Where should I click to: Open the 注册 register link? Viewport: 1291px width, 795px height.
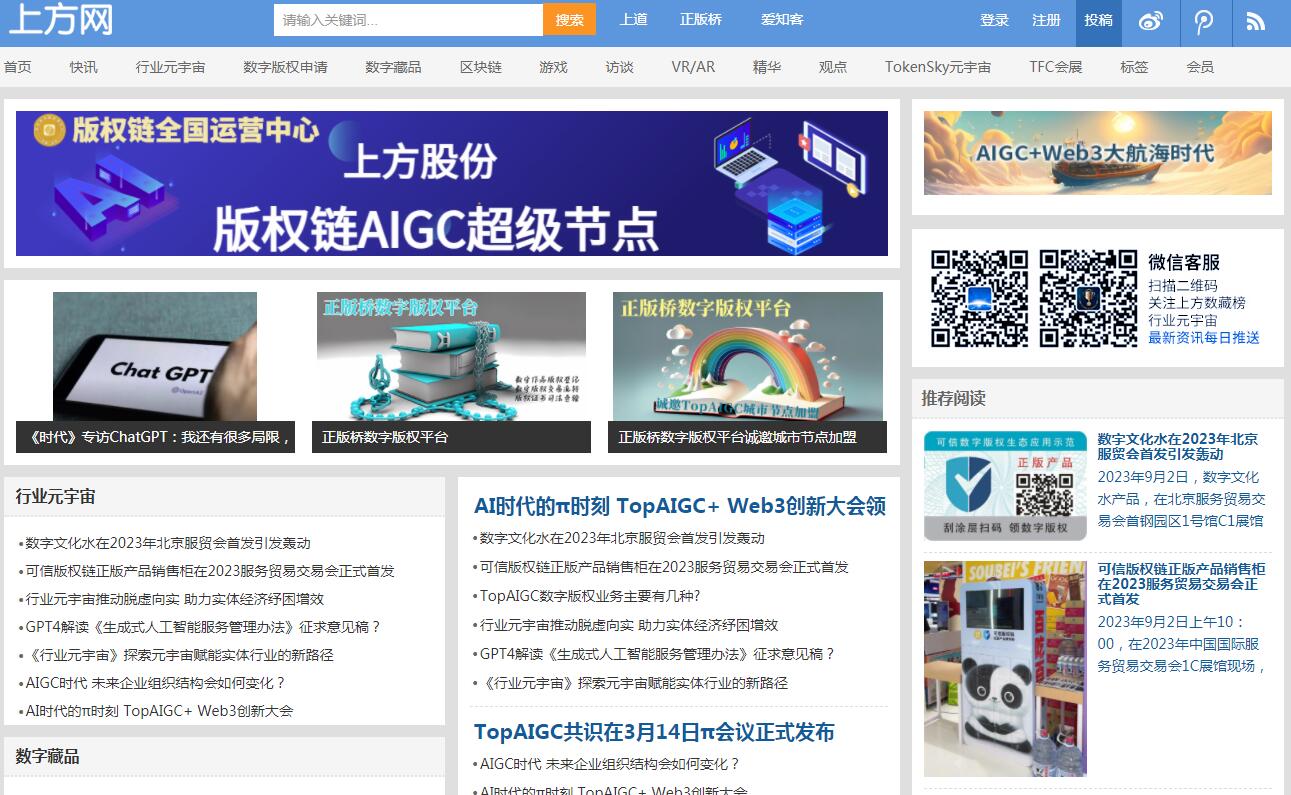coord(1046,20)
